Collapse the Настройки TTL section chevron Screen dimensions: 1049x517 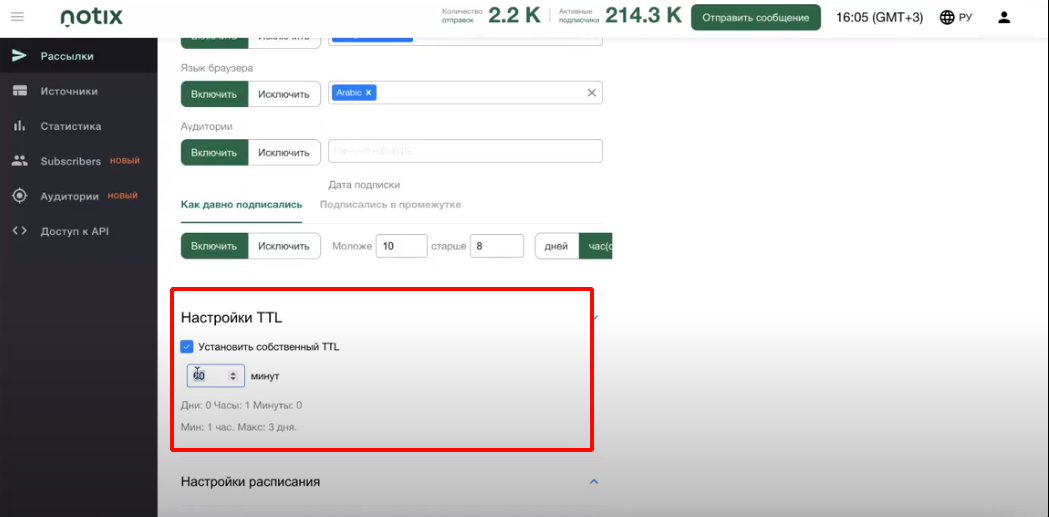click(x=594, y=318)
